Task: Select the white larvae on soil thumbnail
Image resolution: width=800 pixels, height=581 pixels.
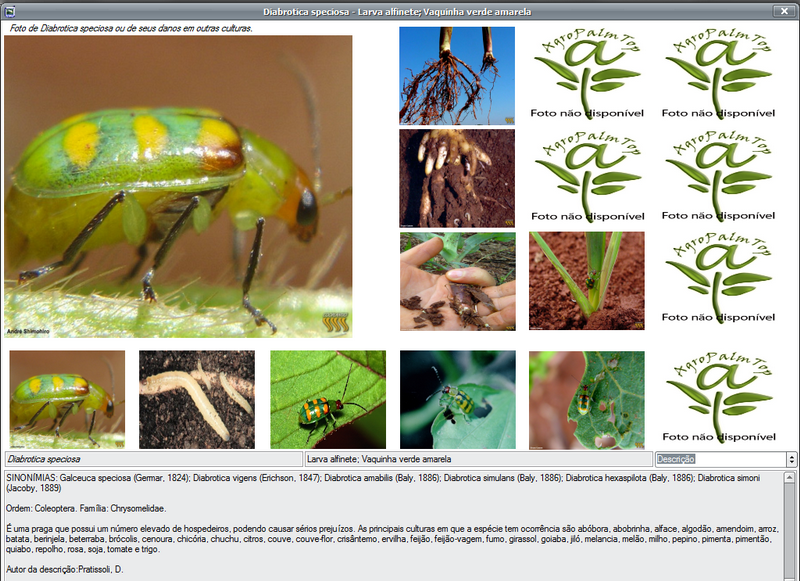Action: (197, 399)
